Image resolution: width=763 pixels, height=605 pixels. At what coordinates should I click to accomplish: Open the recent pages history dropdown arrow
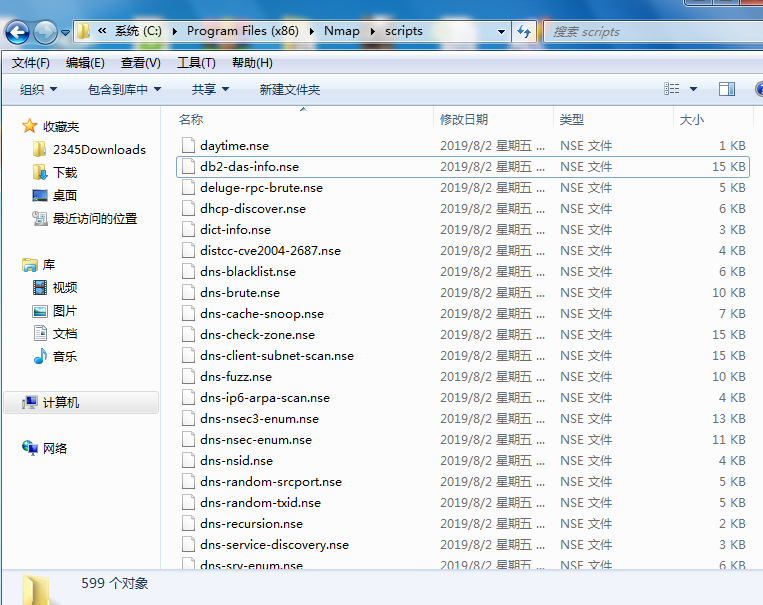[x=65, y=33]
